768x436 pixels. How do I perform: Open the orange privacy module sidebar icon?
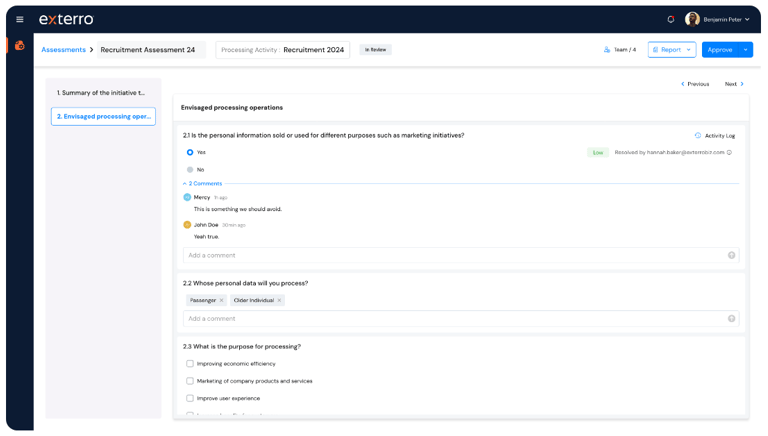click(20, 46)
